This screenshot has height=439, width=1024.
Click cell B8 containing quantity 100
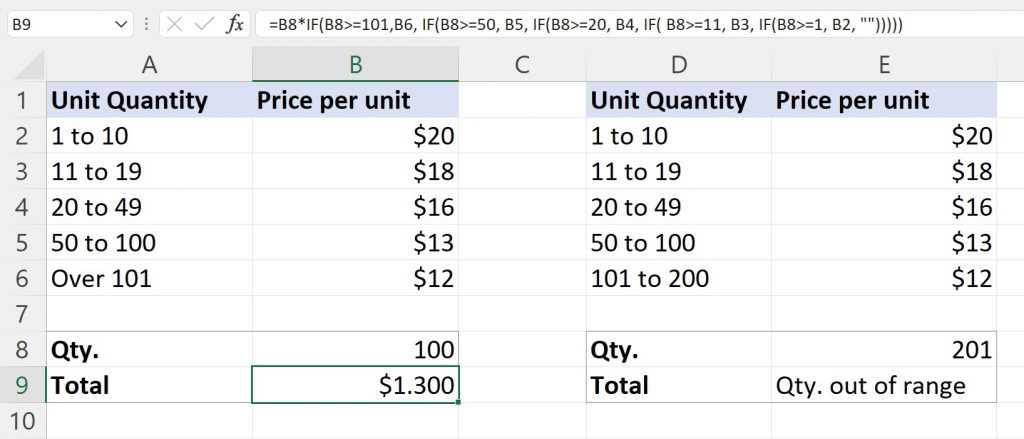tap(355, 349)
